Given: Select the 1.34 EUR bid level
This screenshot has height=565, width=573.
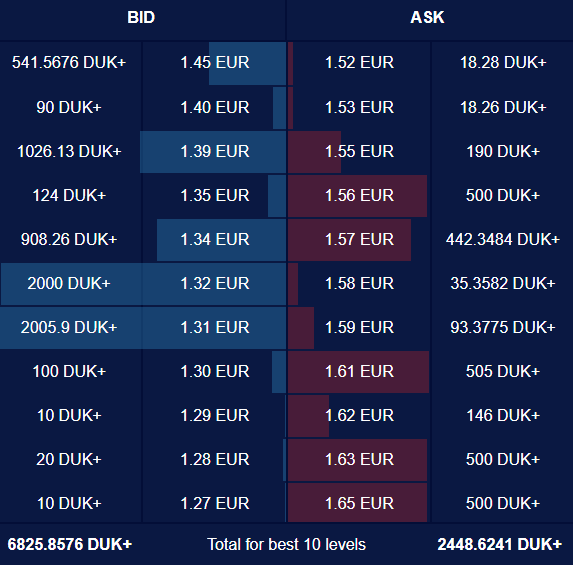Looking at the screenshot, I should [x=215, y=239].
